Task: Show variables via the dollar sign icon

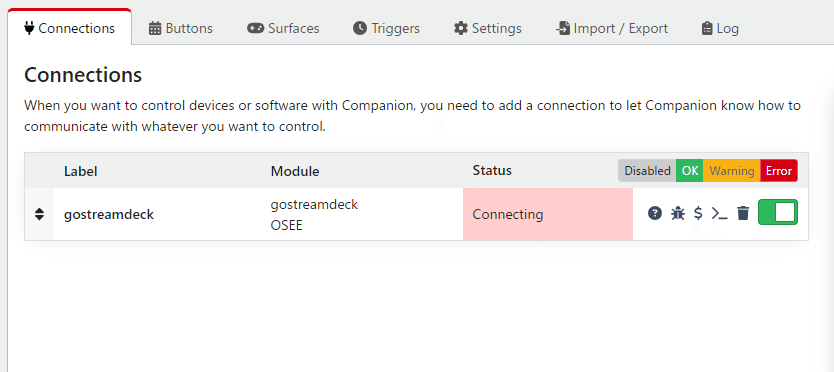Action: point(698,213)
